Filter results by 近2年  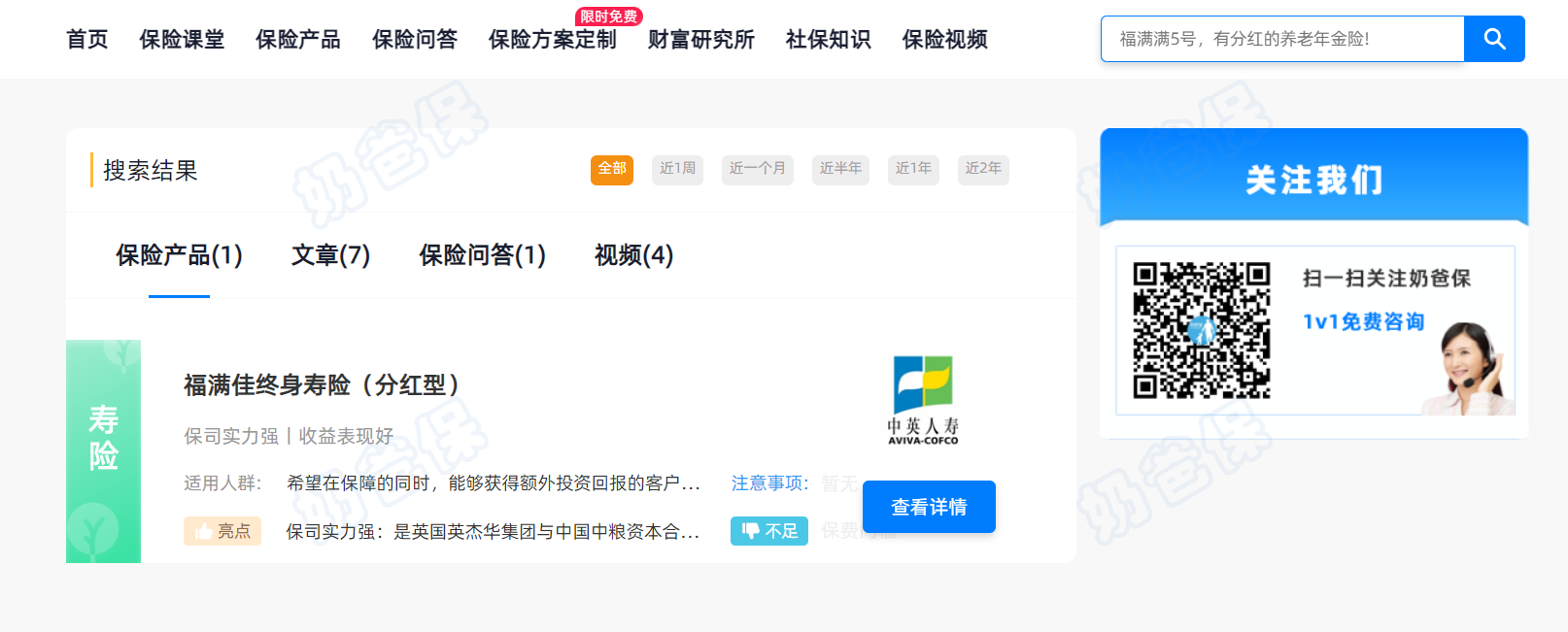coord(982,169)
